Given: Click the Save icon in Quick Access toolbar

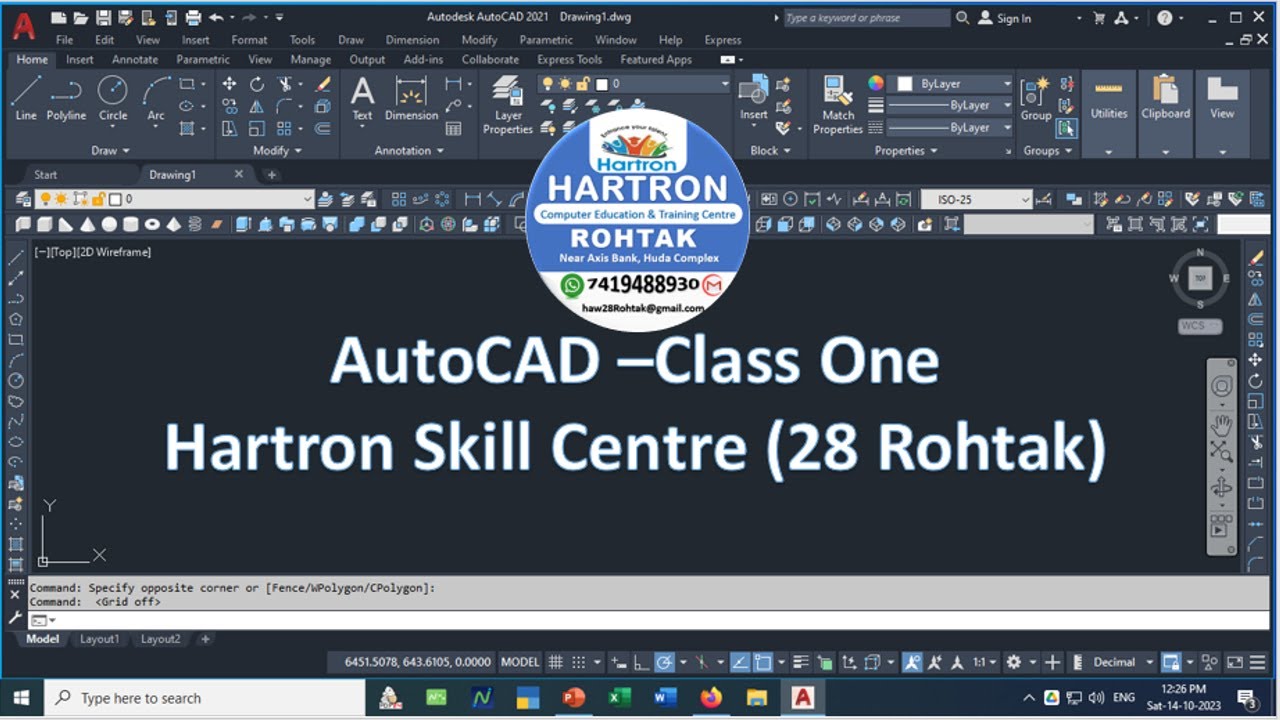Looking at the screenshot, I should click(103, 17).
